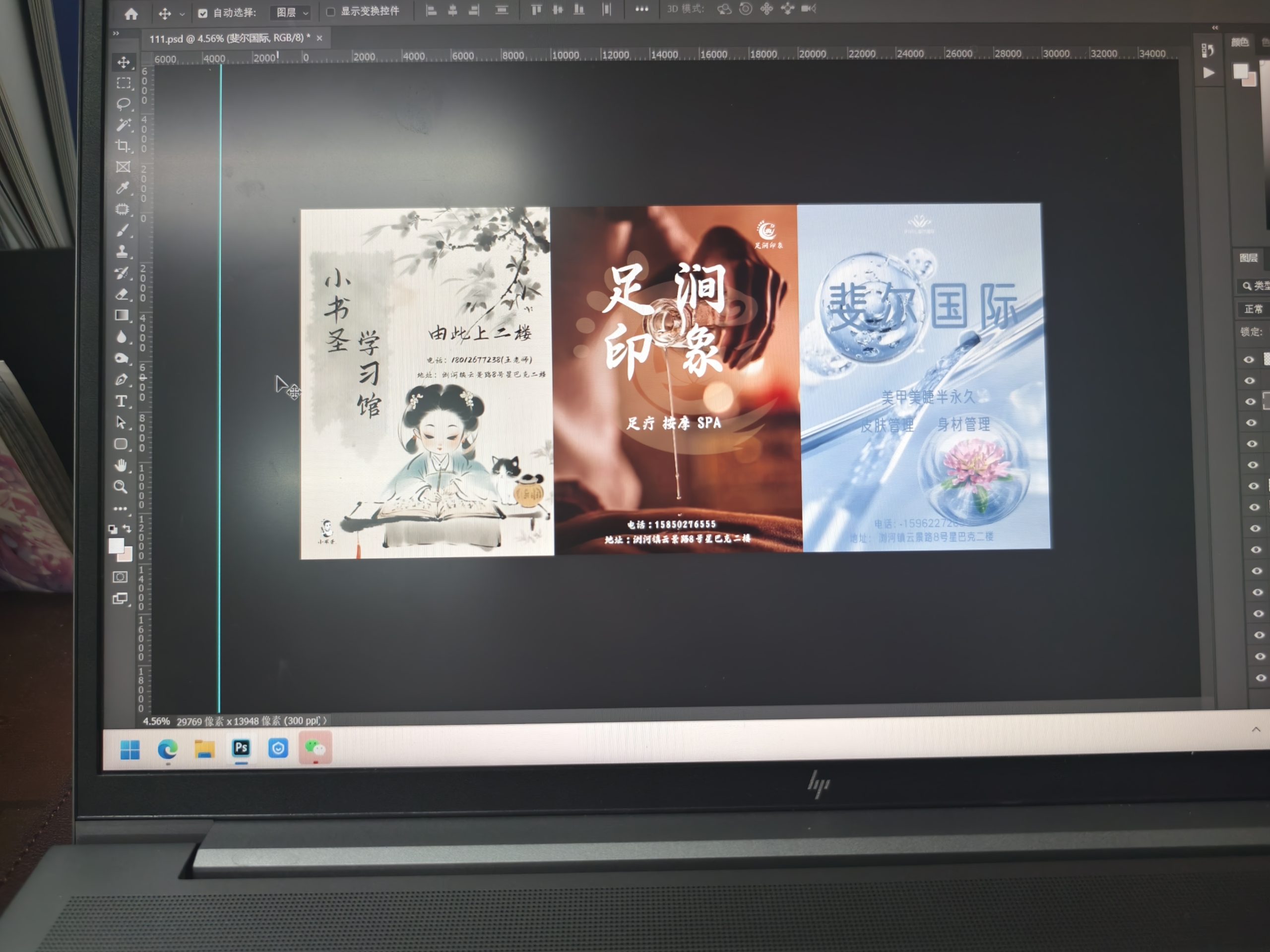Select the Crop tool
This screenshot has width=1270, height=952.
click(123, 145)
